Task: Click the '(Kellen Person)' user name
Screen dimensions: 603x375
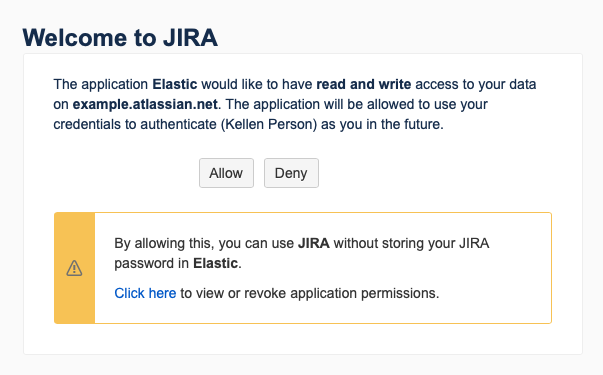Action: [269, 124]
